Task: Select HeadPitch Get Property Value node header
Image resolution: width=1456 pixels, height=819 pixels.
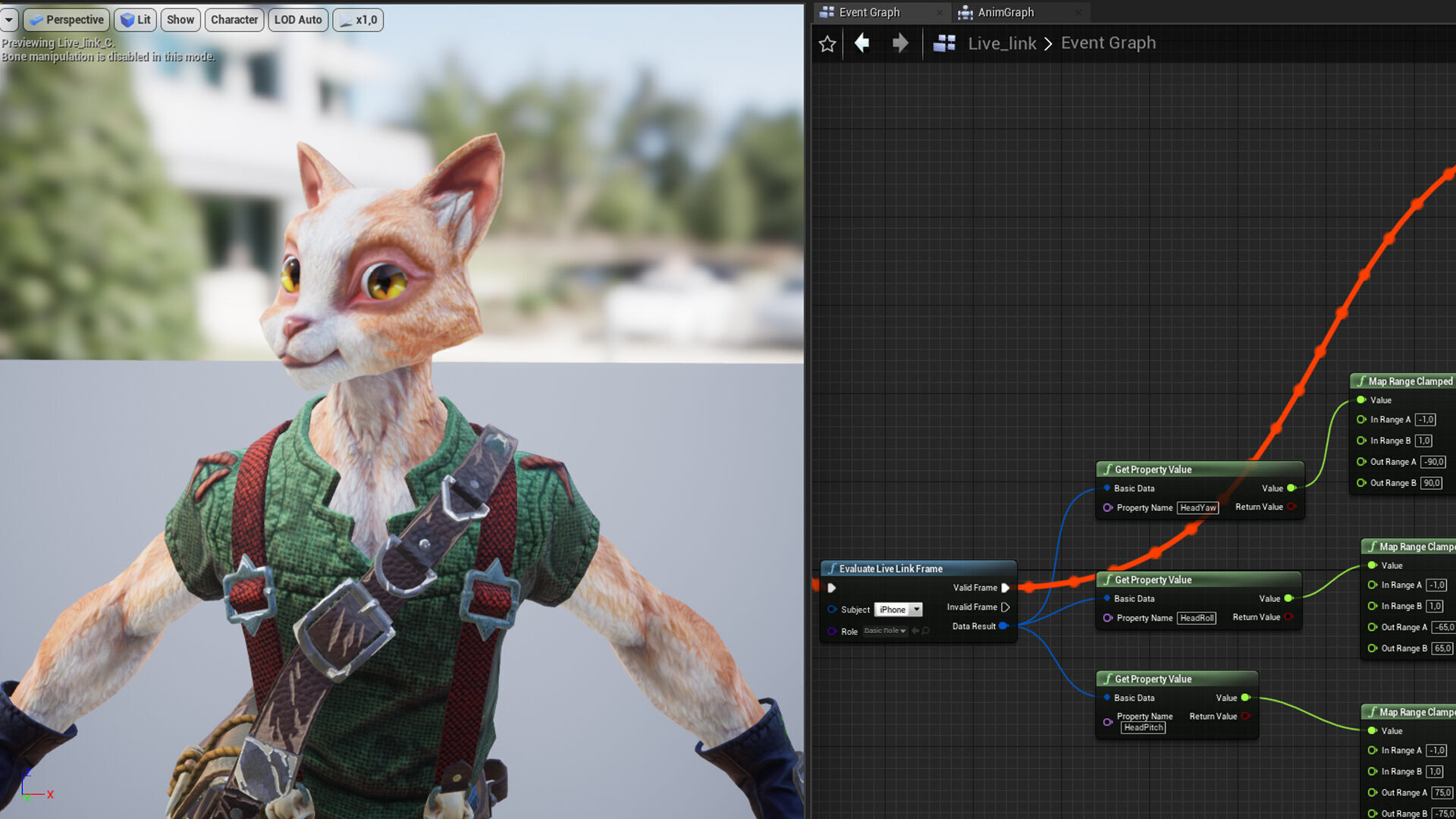Action: point(1177,679)
